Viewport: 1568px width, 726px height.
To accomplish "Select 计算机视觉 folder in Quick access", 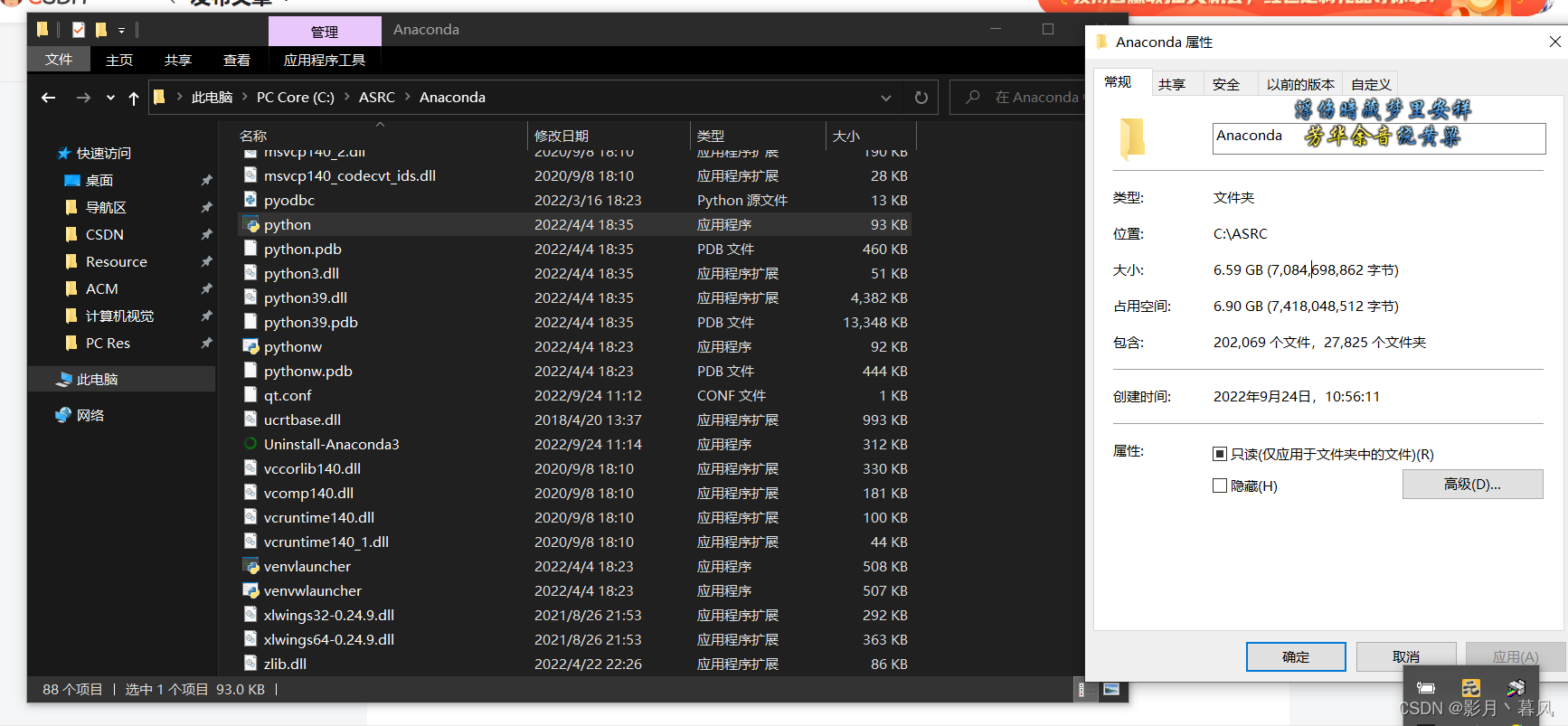I will click(x=119, y=316).
